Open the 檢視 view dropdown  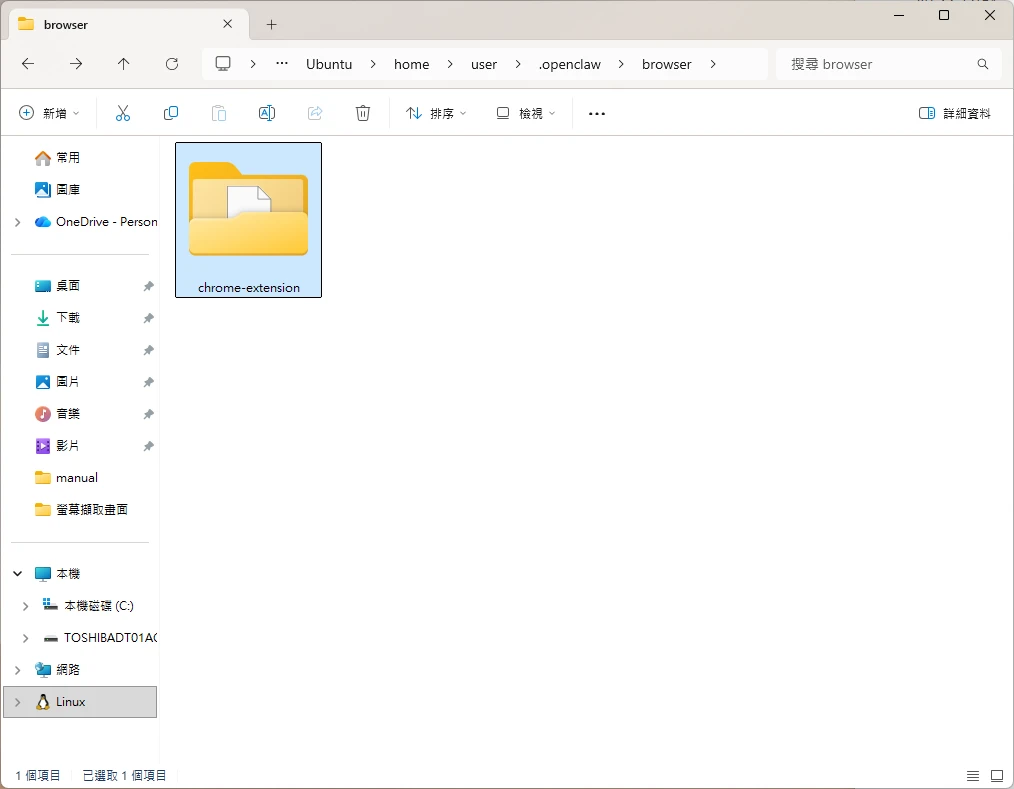[x=525, y=114]
